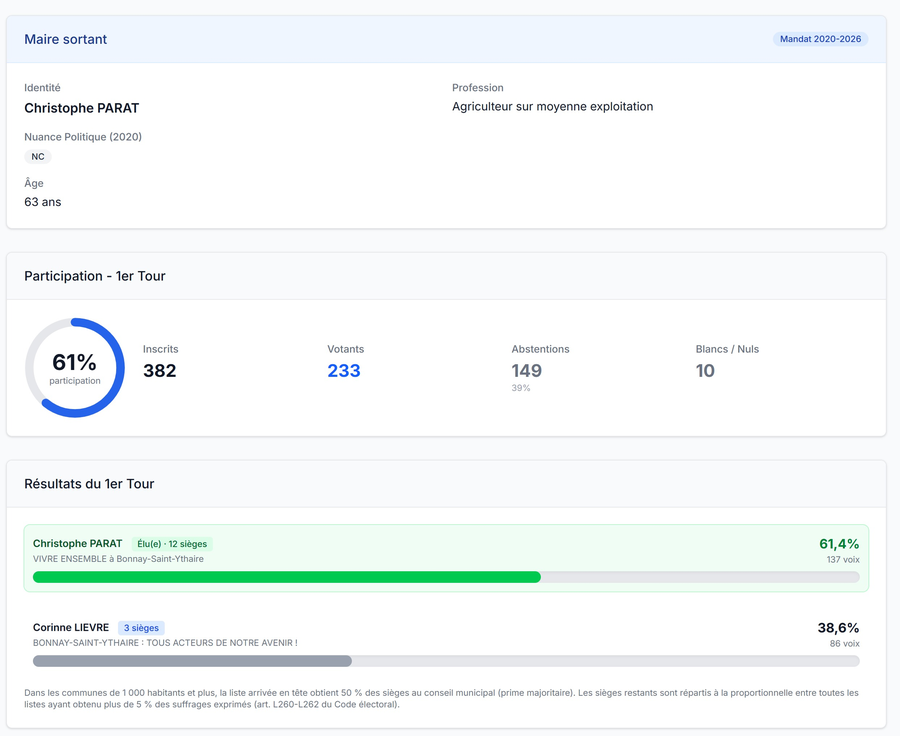This screenshot has width=900, height=736.
Task: Click the Mandat 2020-2026 badge
Action: (x=819, y=39)
